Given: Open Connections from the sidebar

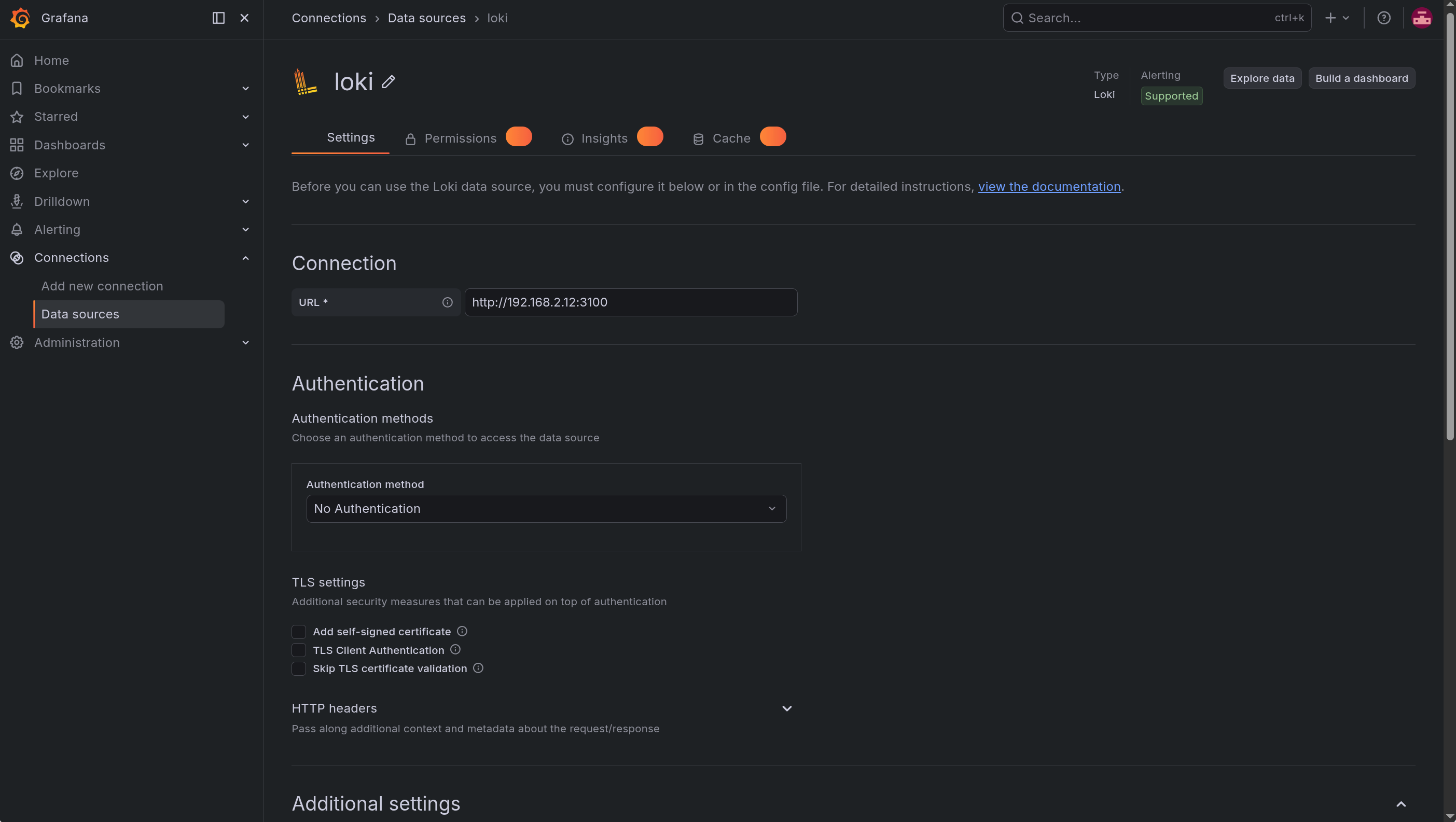Looking at the screenshot, I should pos(71,258).
